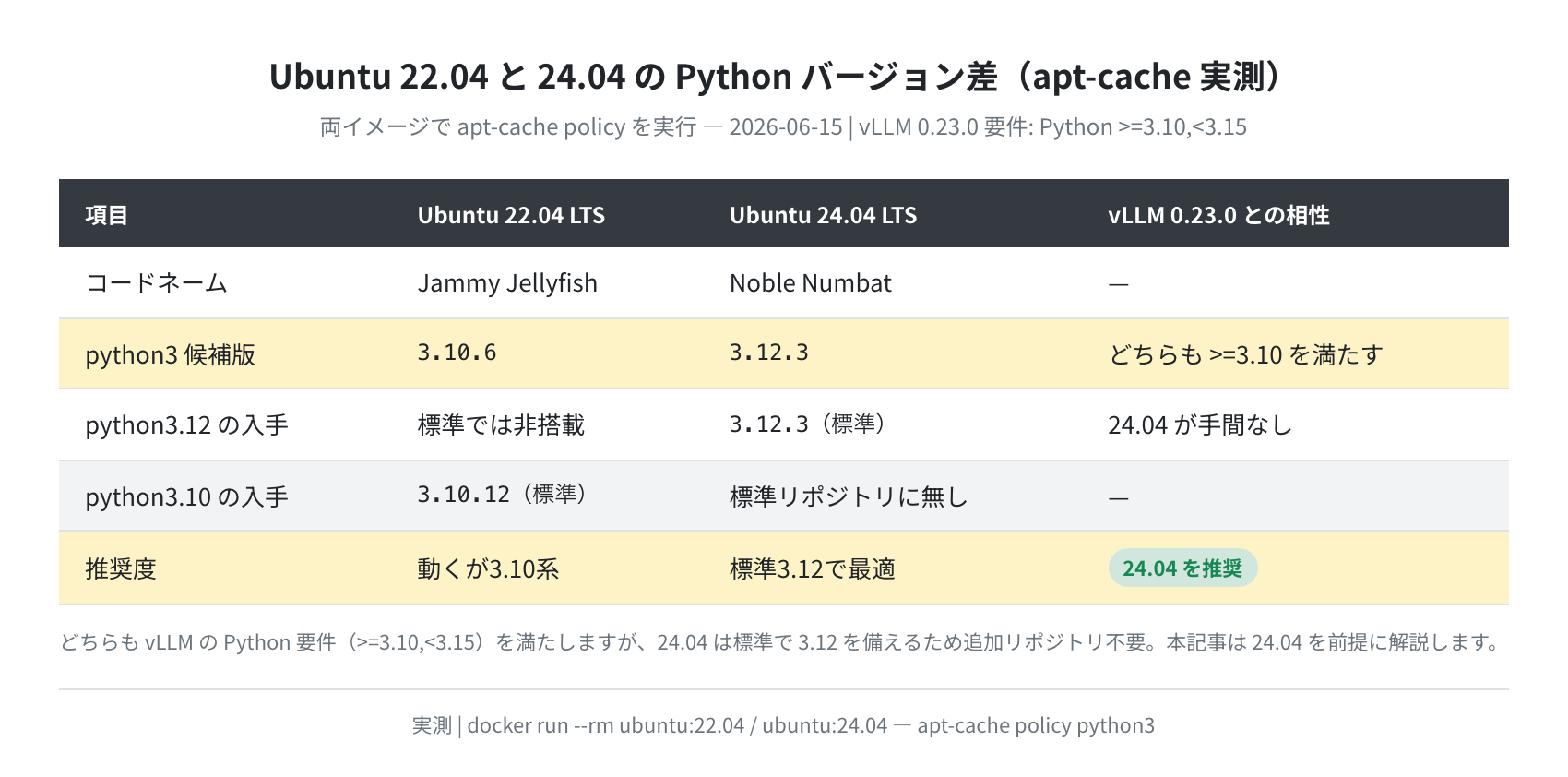
Task: Click the '標準では非搭載' cell
Action: click(501, 425)
